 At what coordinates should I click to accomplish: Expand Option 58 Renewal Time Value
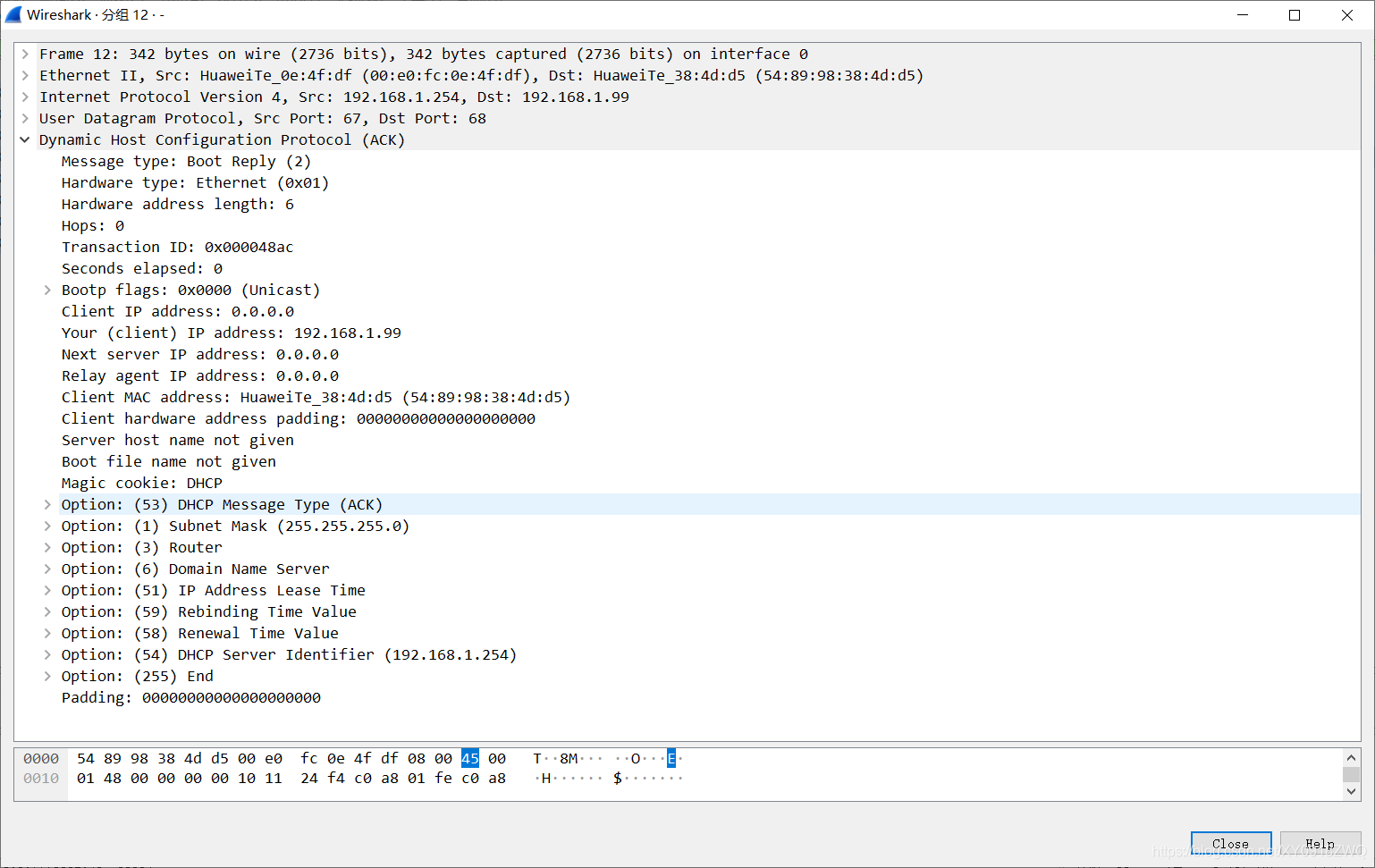pyautogui.click(x=47, y=633)
